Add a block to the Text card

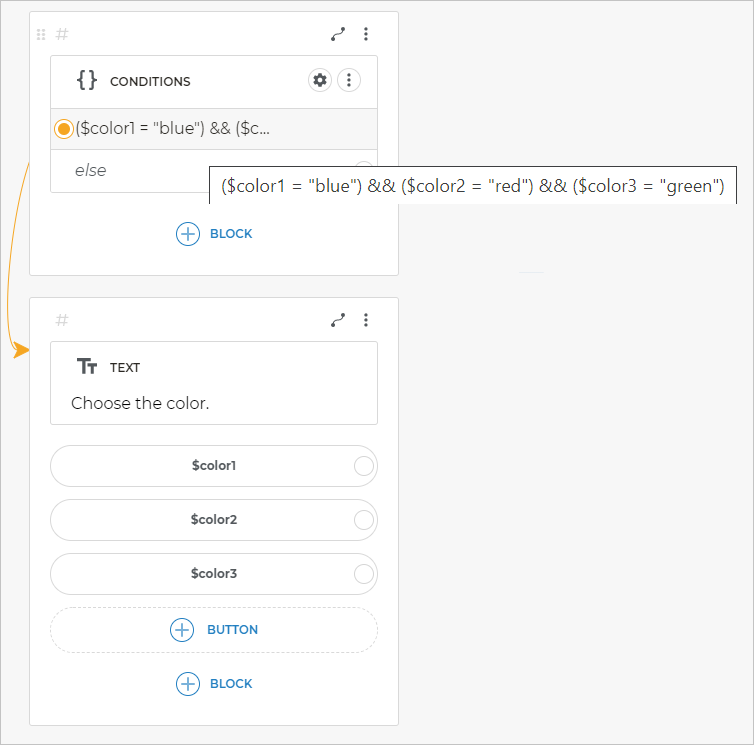[214, 684]
